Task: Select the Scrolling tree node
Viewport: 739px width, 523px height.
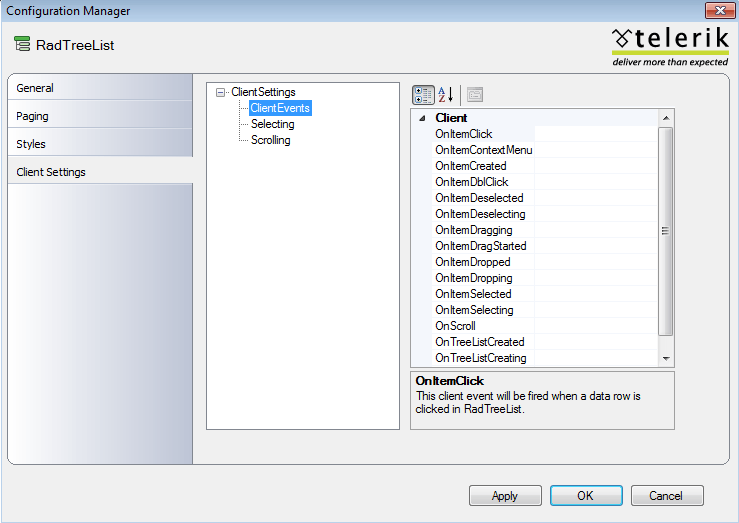Action: pyautogui.click(x=271, y=140)
